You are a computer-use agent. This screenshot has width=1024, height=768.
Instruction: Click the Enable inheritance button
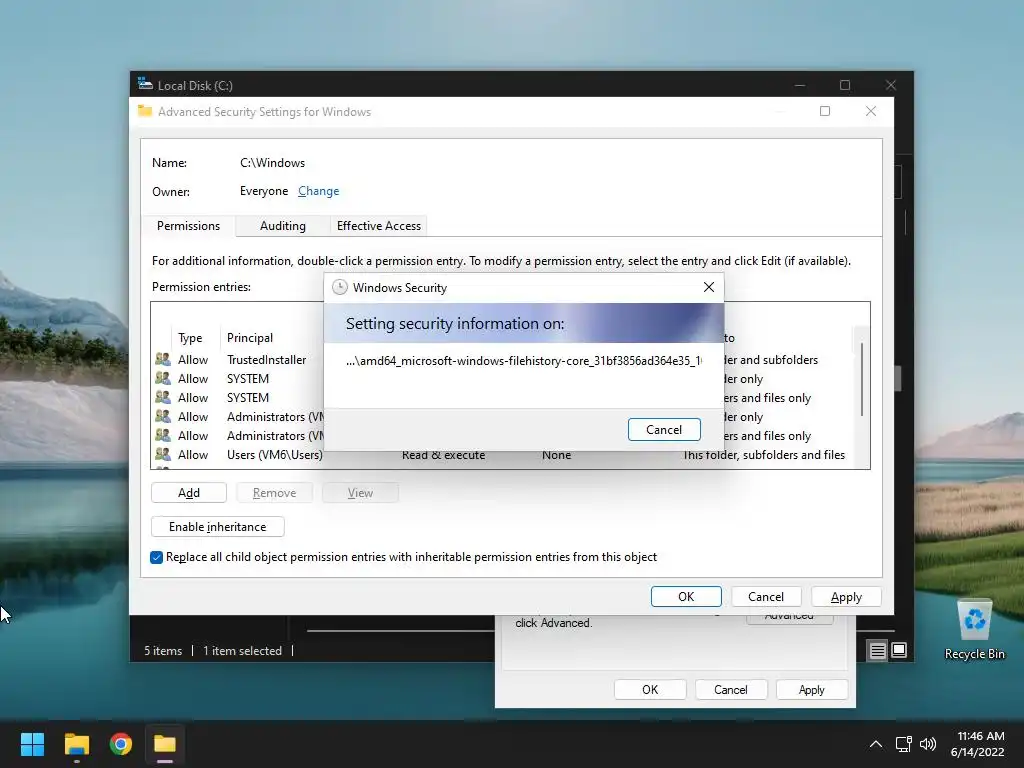tap(217, 526)
